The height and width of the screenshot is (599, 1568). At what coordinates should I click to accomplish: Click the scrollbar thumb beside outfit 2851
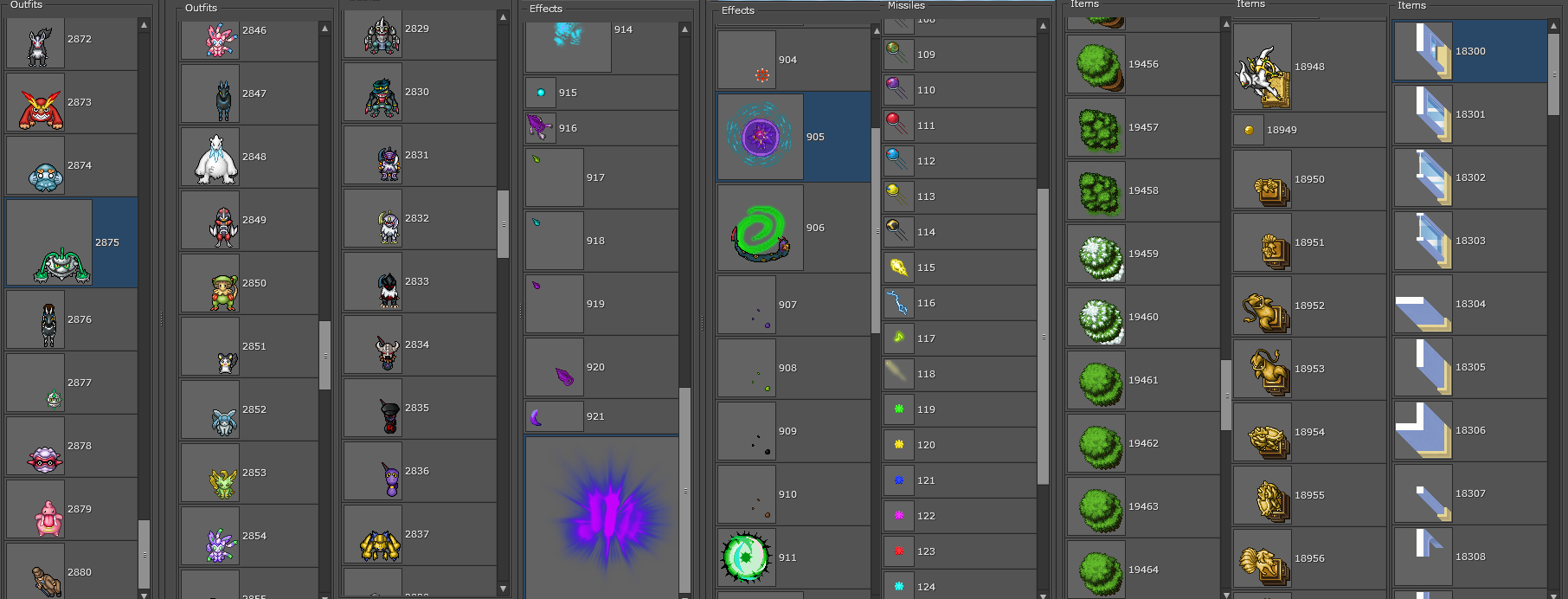[x=325, y=356]
